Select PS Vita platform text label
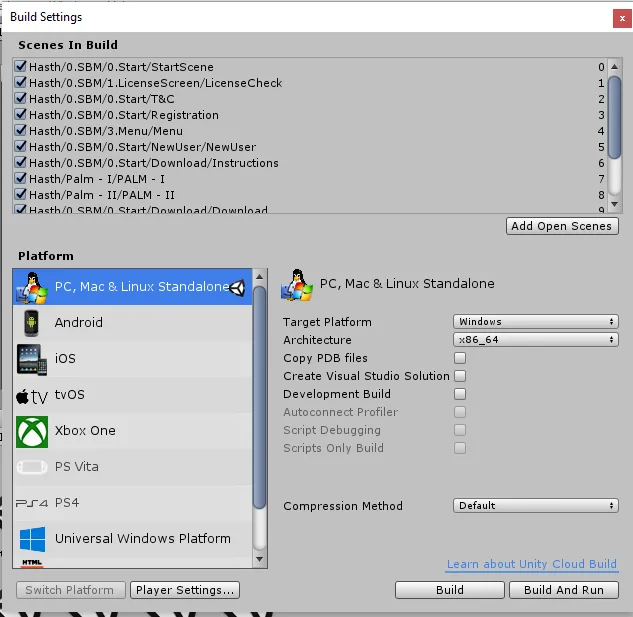Viewport: 633px width, 617px height. [x=77, y=467]
